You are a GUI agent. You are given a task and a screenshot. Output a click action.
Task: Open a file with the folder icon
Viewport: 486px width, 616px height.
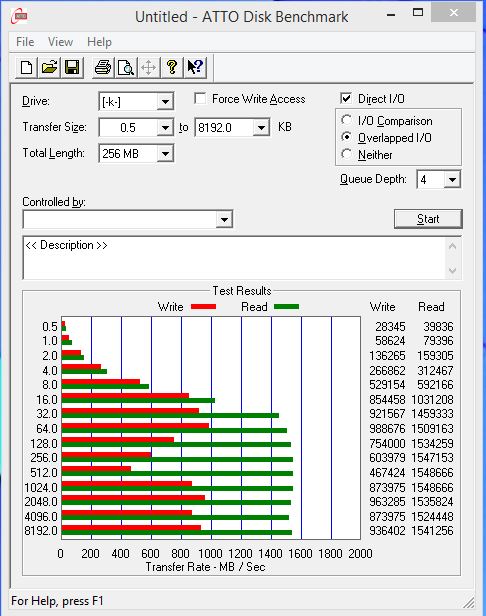click(x=49, y=67)
